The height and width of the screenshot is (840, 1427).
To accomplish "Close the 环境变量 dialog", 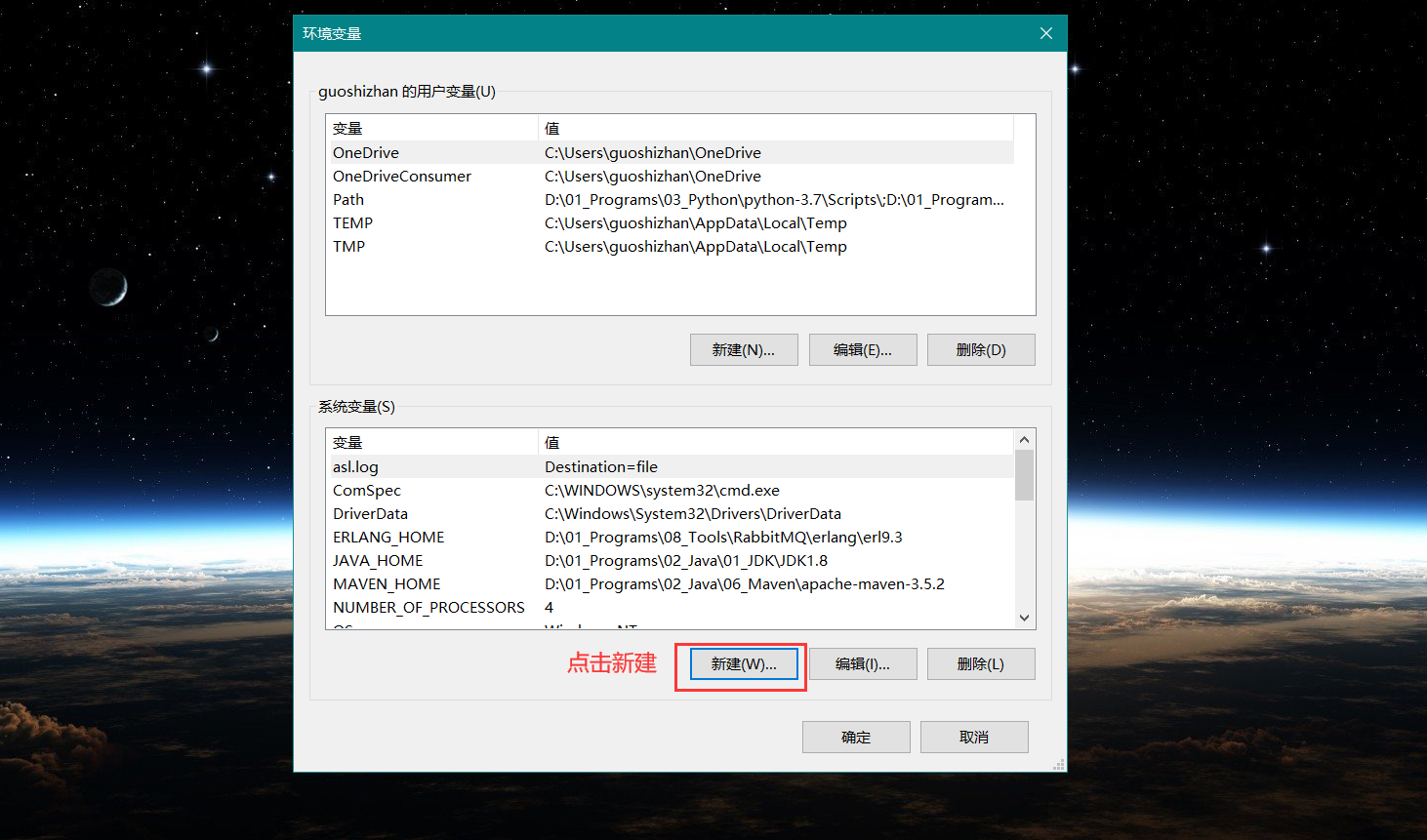I will click(1045, 33).
